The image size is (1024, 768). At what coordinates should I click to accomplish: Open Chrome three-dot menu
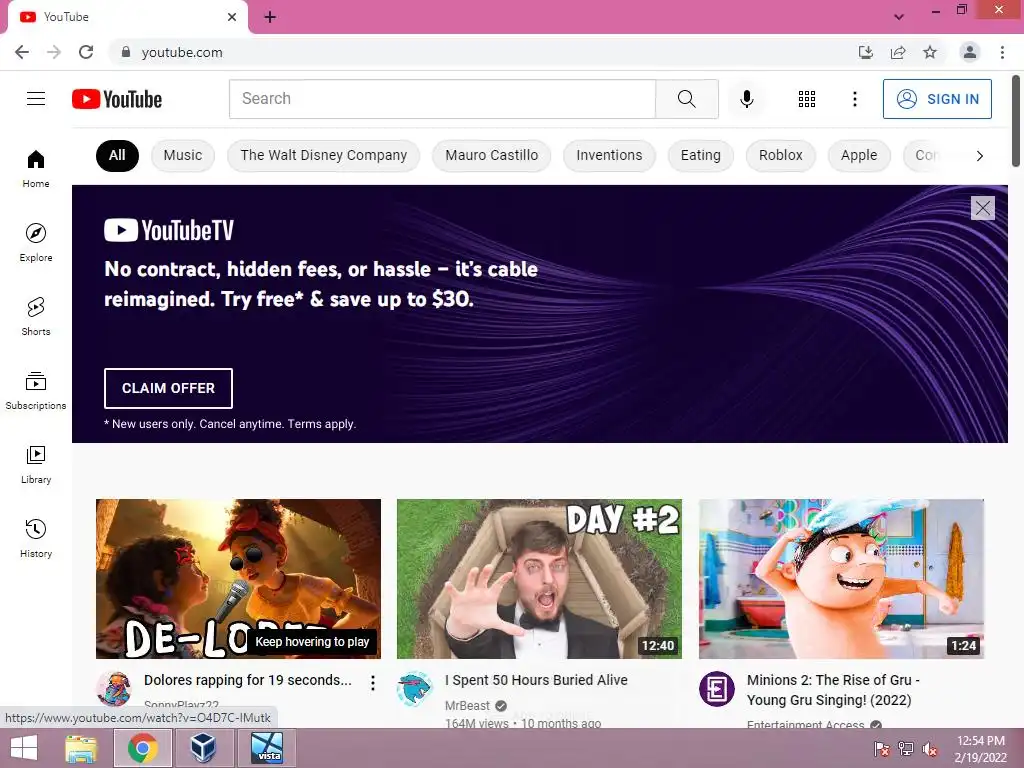click(1002, 52)
